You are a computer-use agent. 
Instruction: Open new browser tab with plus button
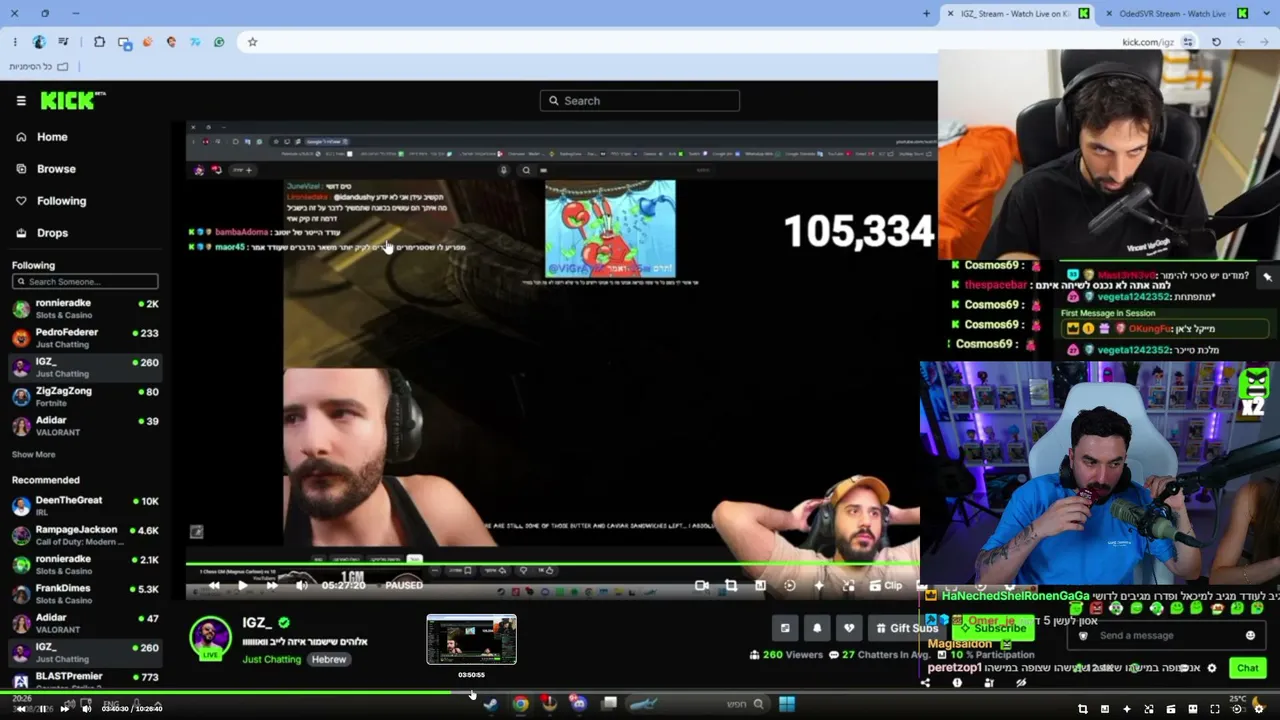(926, 14)
